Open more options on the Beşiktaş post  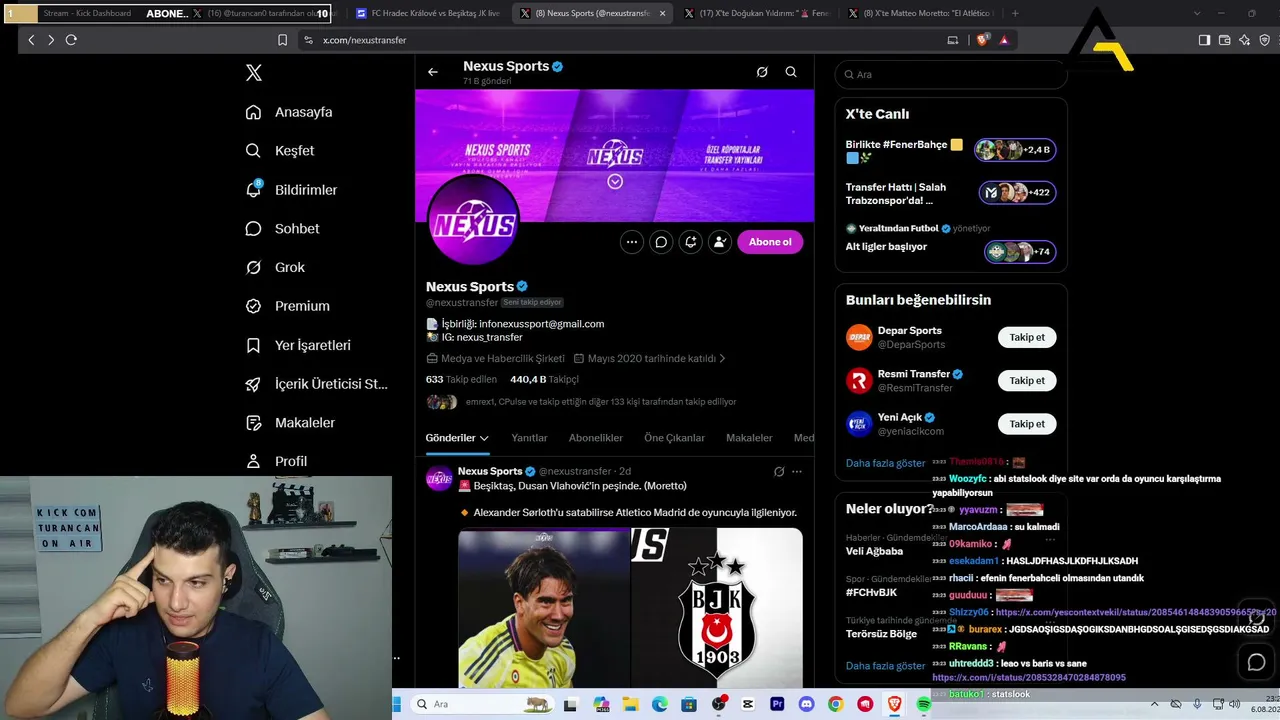pyautogui.click(x=797, y=471)
